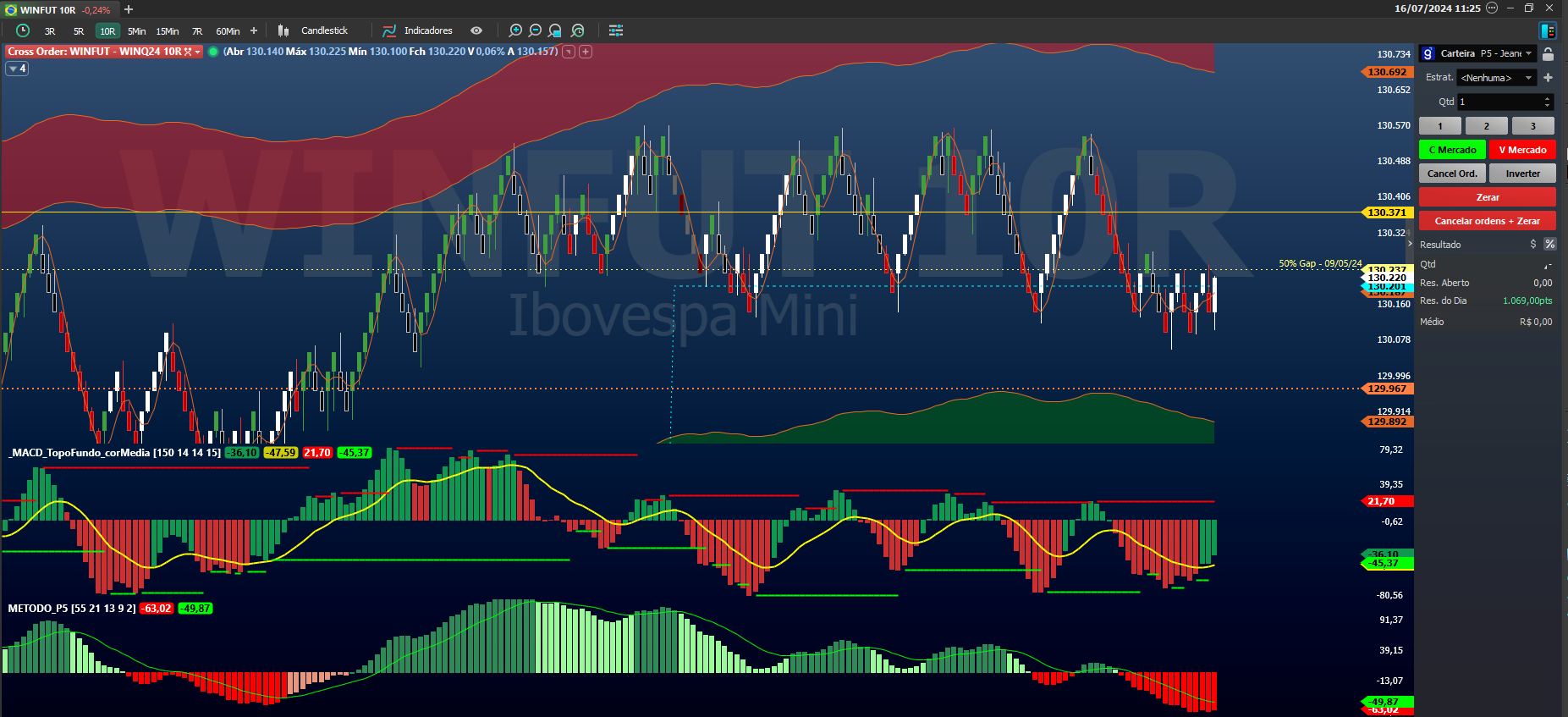Decrease quantity with stepper down arrow

coord(1548,106)
